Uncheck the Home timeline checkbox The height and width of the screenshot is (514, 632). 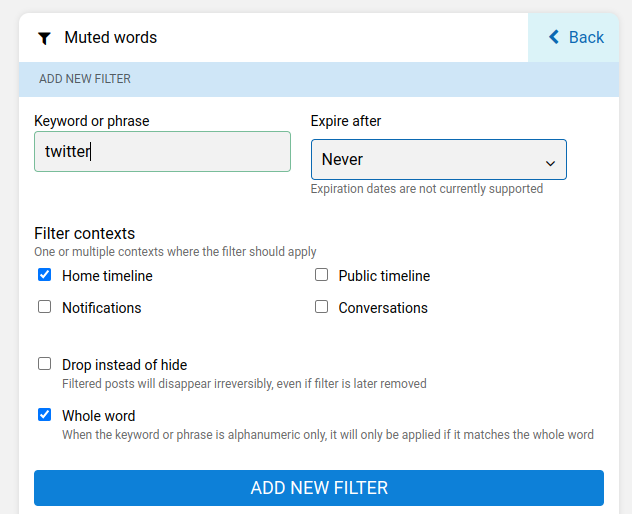pos(45,275)
